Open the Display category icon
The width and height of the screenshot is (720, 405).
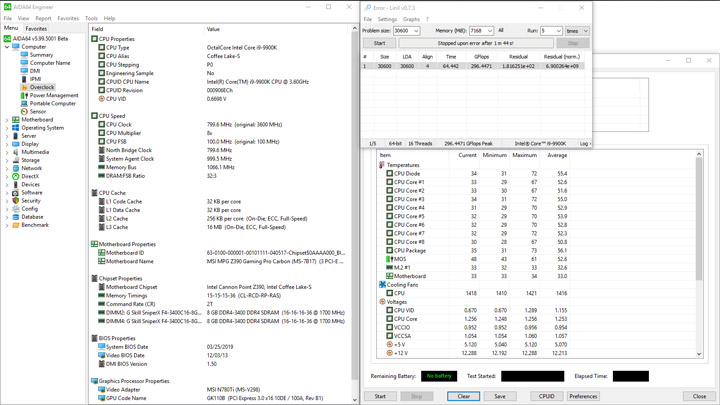[16, 144]
